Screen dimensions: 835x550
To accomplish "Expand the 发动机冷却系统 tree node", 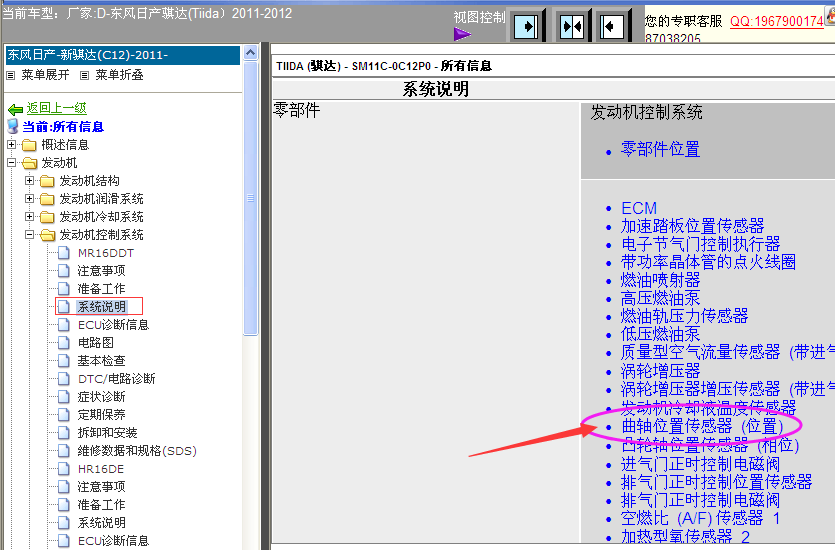I will pyautogui.click(x=29, y=217).
